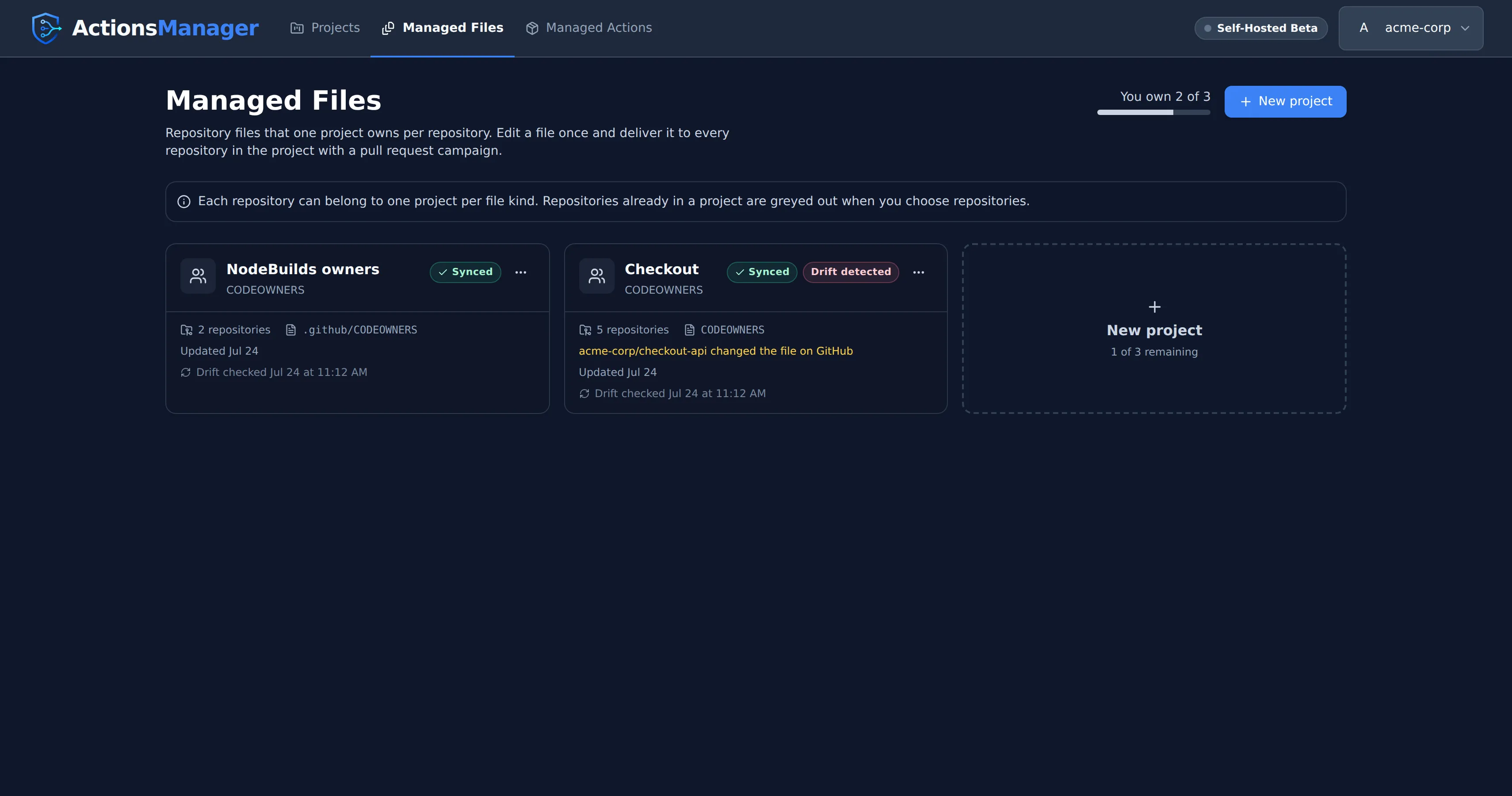Go to the Managed Actions tab
The width and height of the screenshot is (1512, 796).
click(x=589, y=28)
